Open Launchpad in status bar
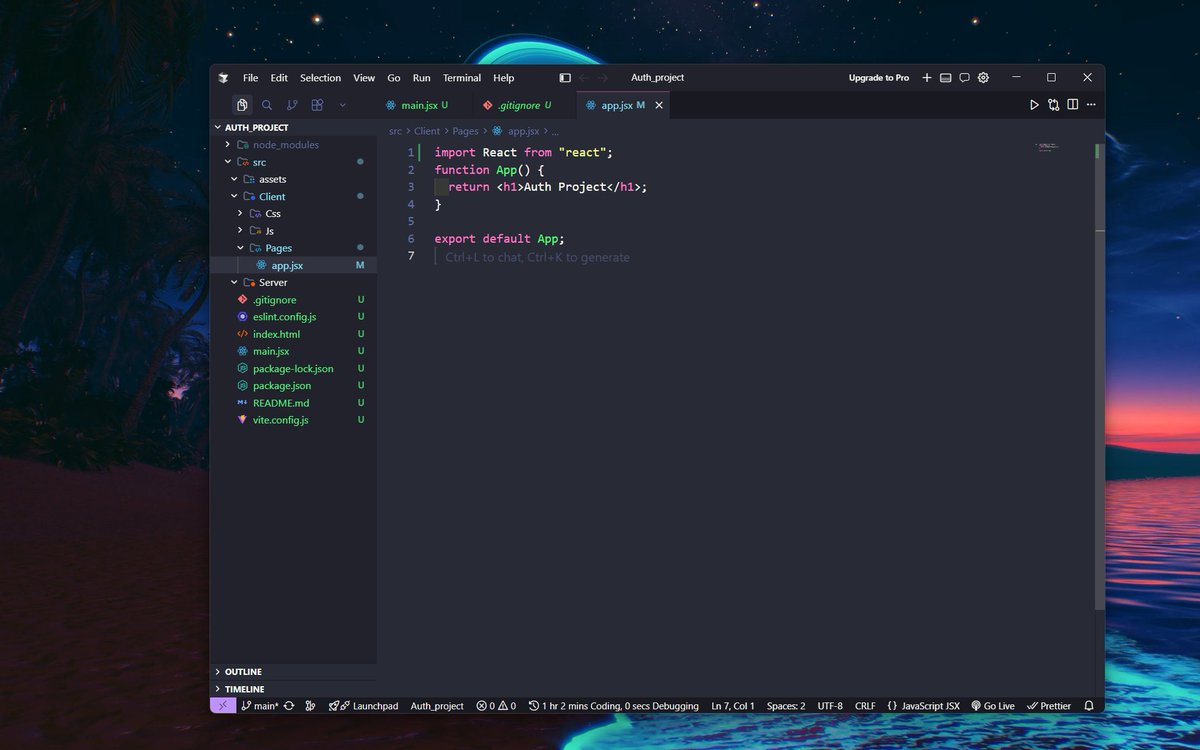1200x750 pixels. tap(364, 706)
